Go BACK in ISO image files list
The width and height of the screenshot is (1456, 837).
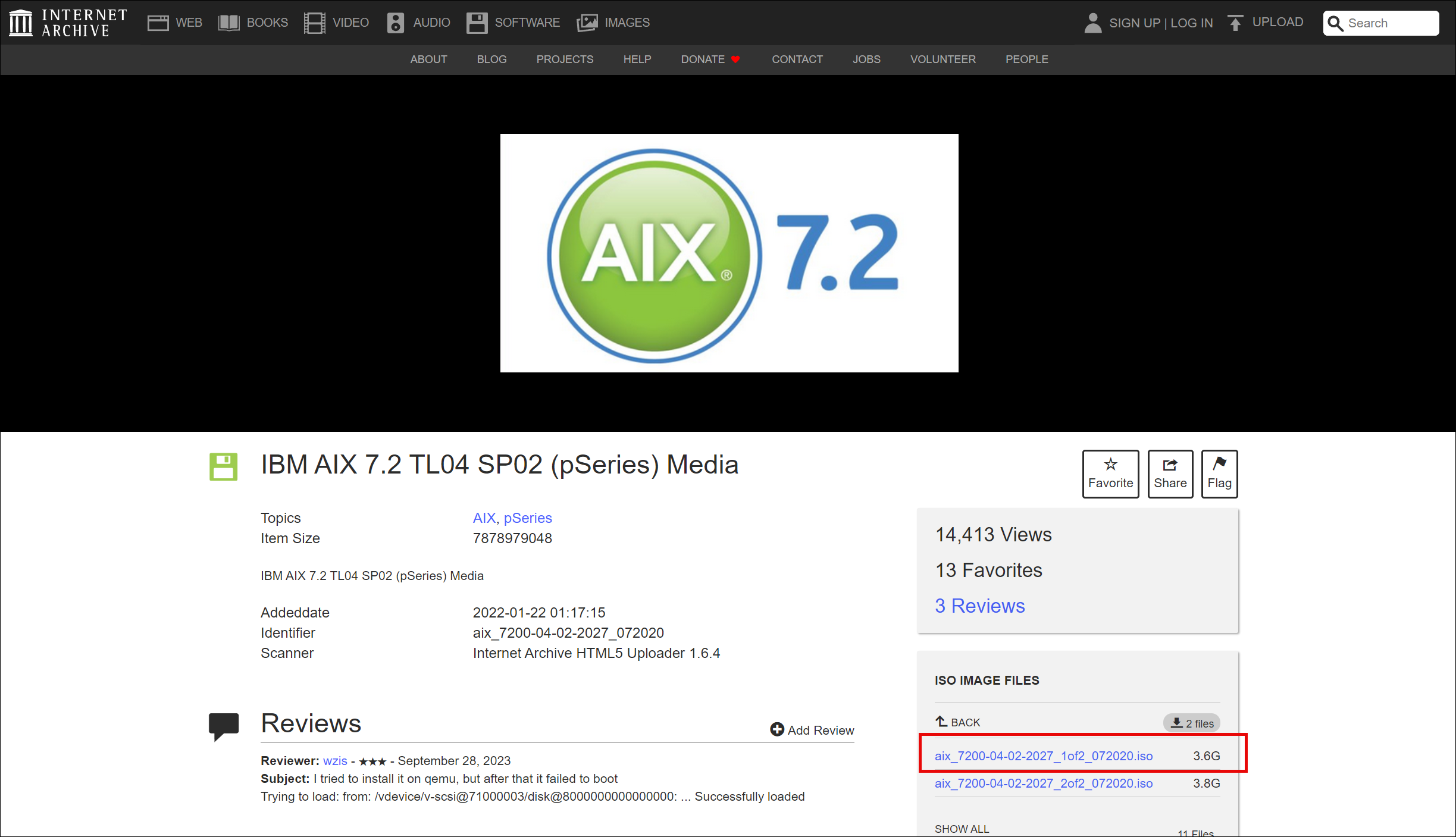[957, 722]
